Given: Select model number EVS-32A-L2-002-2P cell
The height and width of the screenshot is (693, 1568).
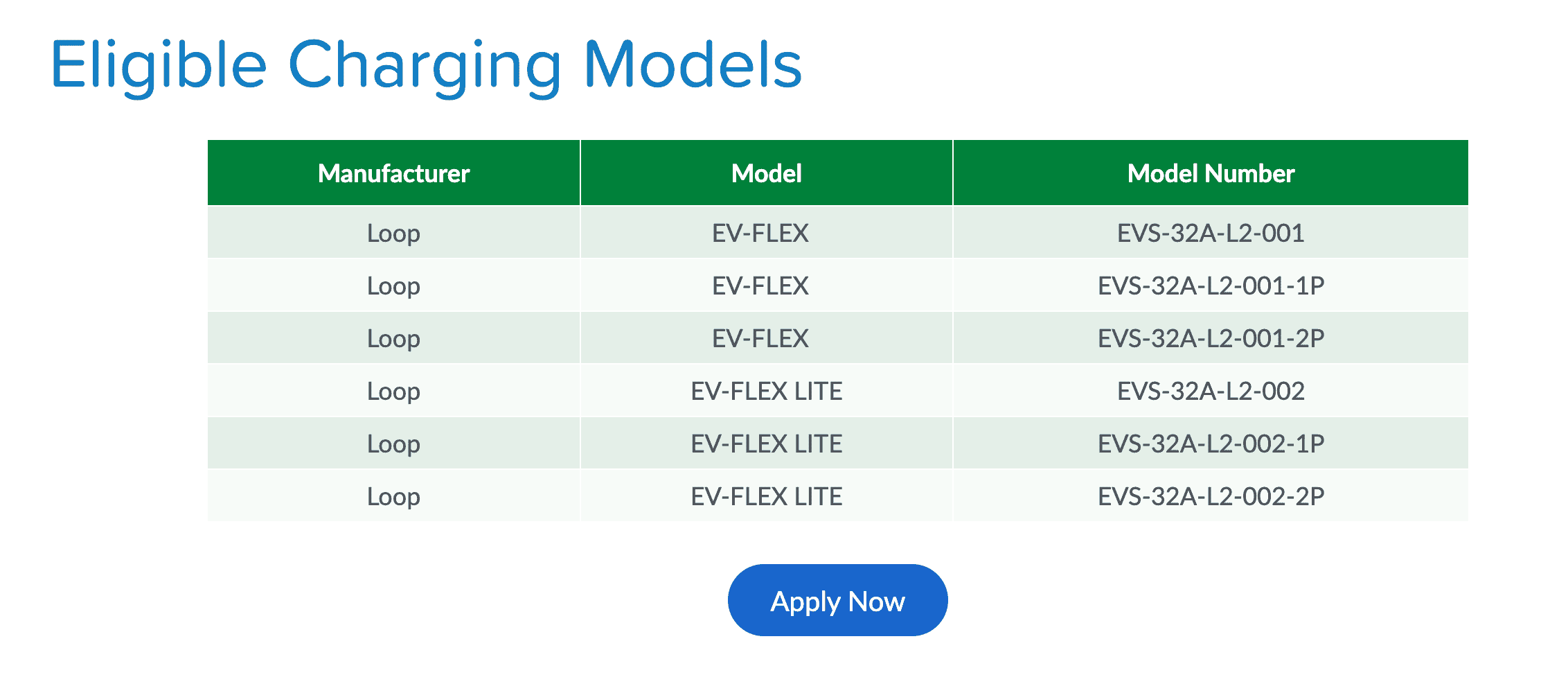Looking at the screenshot, I should (x=1210, y=496).
